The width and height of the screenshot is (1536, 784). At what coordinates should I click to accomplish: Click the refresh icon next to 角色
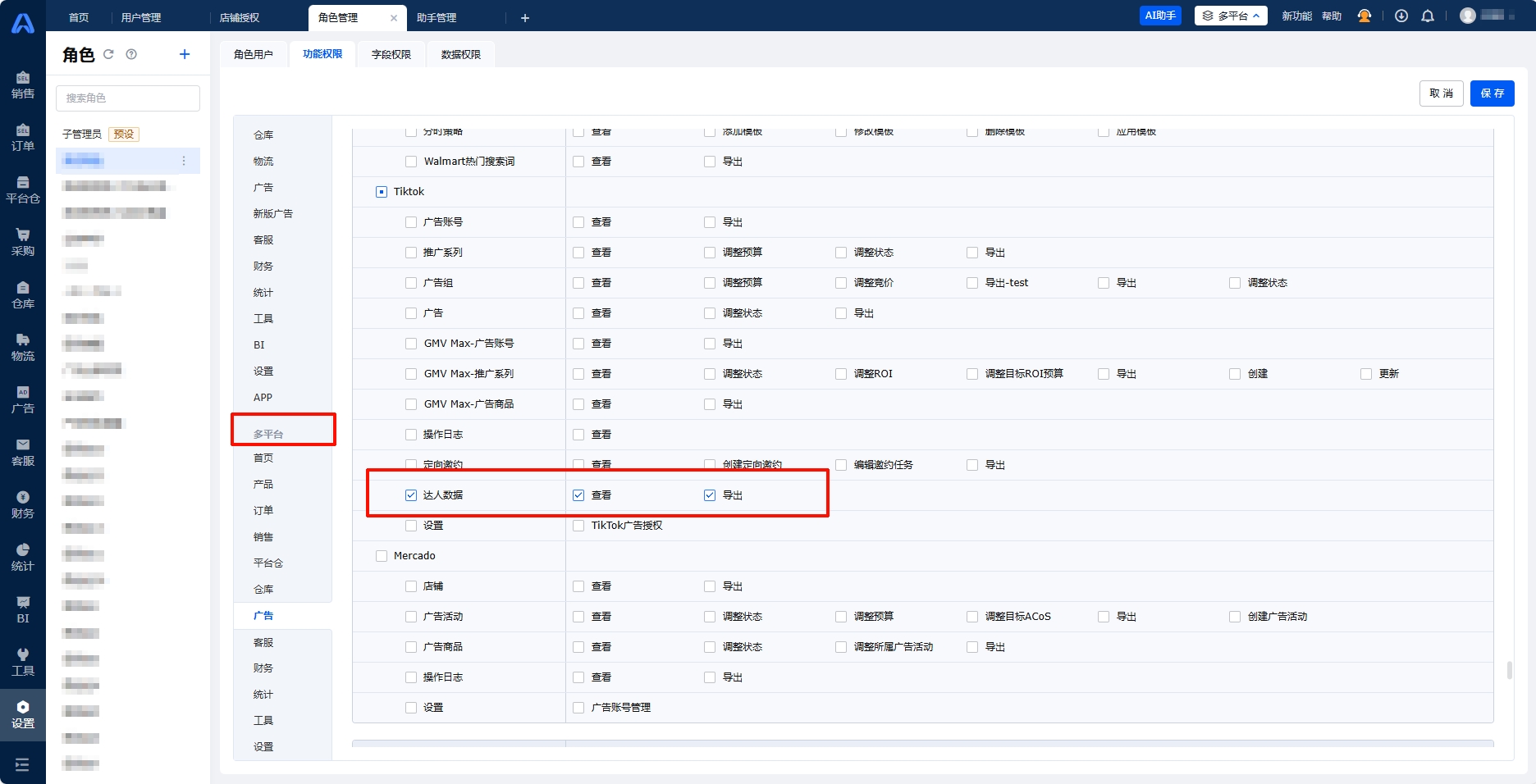(x=108, y=54)
